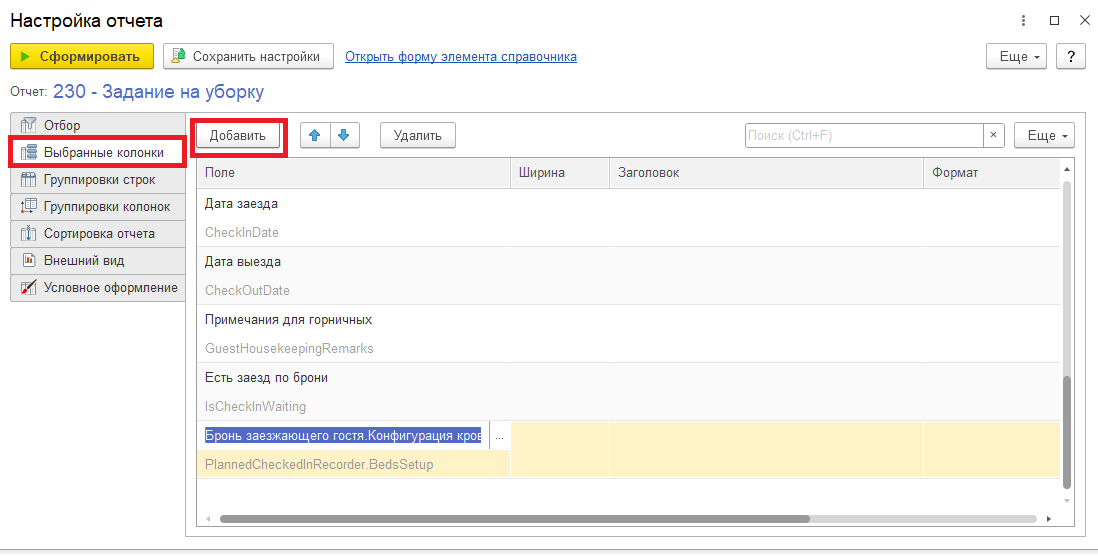
Task: Click the GuestHousekeepingRemarks text
Action: point(289,349)
